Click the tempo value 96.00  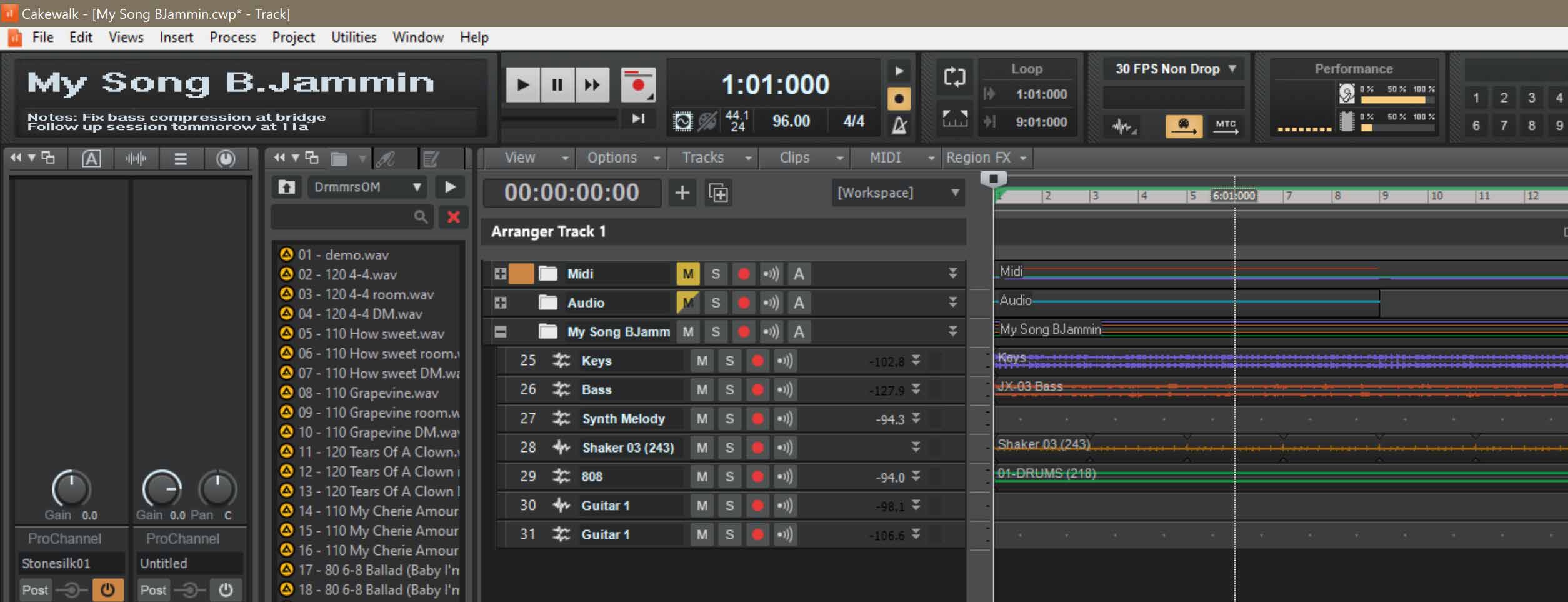click(791, 121)
